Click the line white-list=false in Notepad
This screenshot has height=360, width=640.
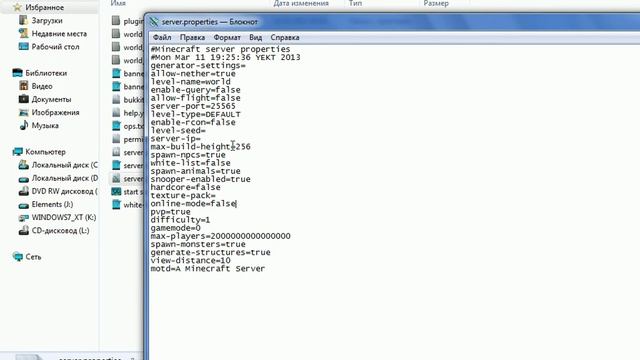[191, 163]
